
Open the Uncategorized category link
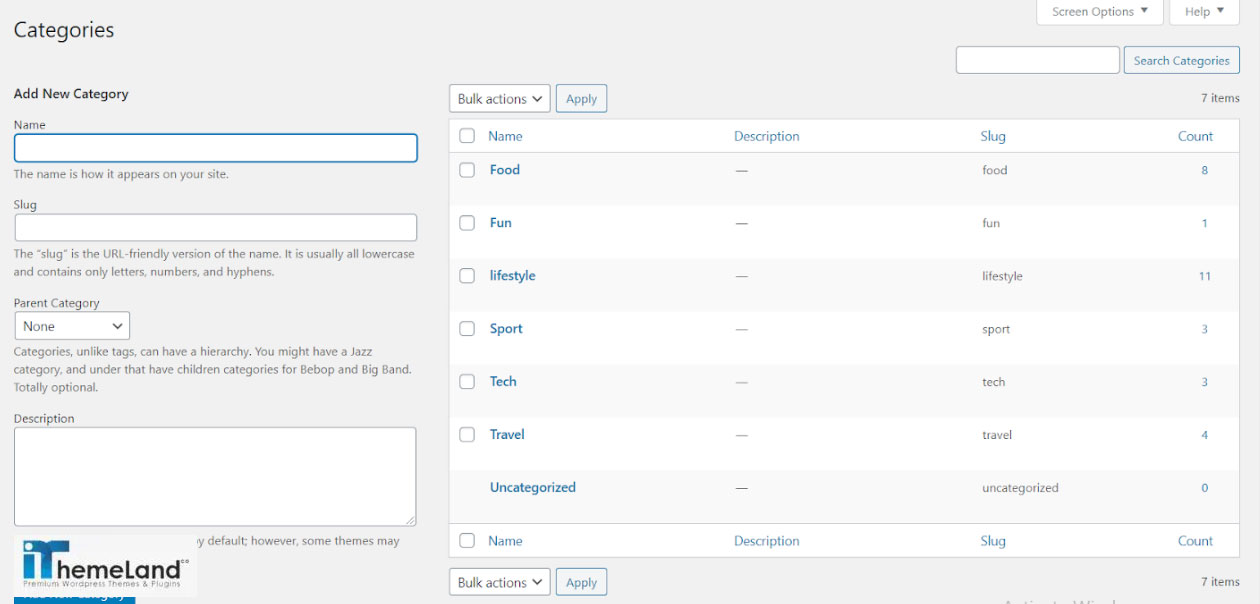pyautogui.click(x=533, y=488)
